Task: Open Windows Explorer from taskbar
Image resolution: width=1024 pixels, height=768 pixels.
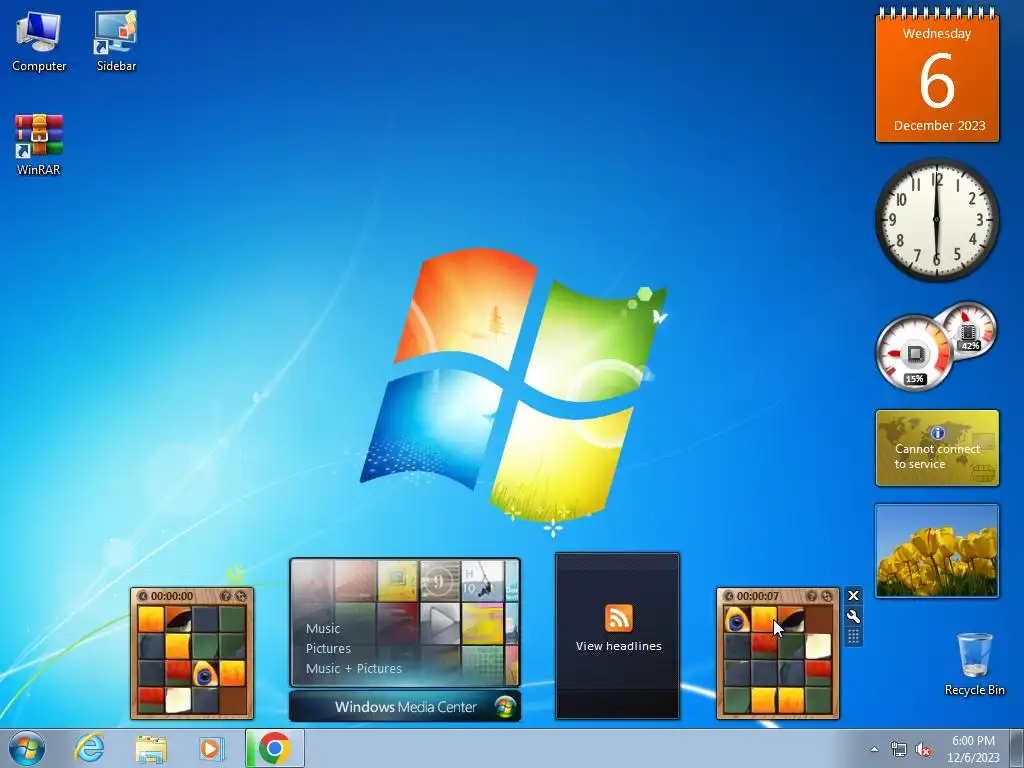Action: click(x=151, y=748)
